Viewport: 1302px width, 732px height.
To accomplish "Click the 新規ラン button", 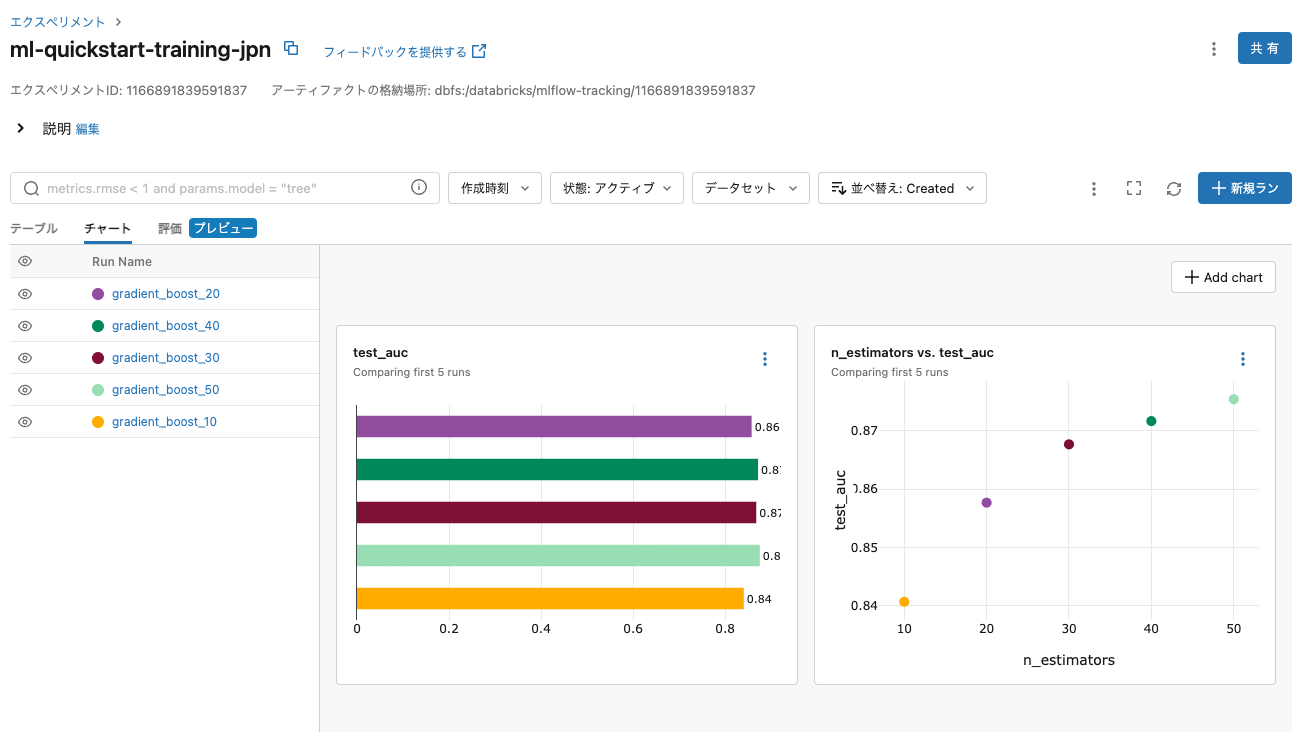I will (1245, 188).
